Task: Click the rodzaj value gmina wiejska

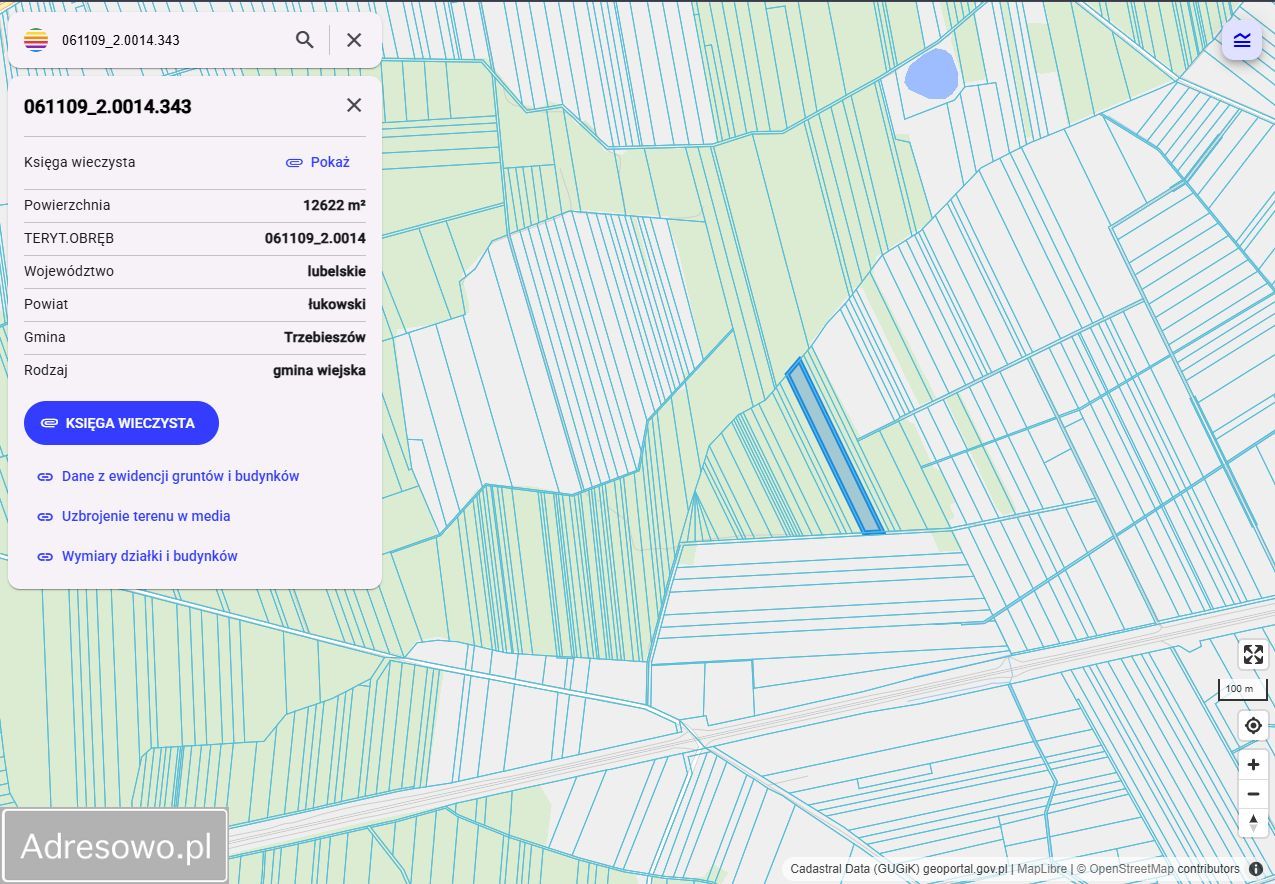Action: coord(319,370)
